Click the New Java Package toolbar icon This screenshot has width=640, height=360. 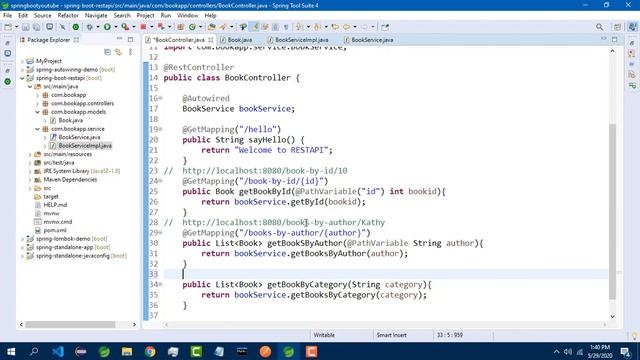[x=180, y=27]
